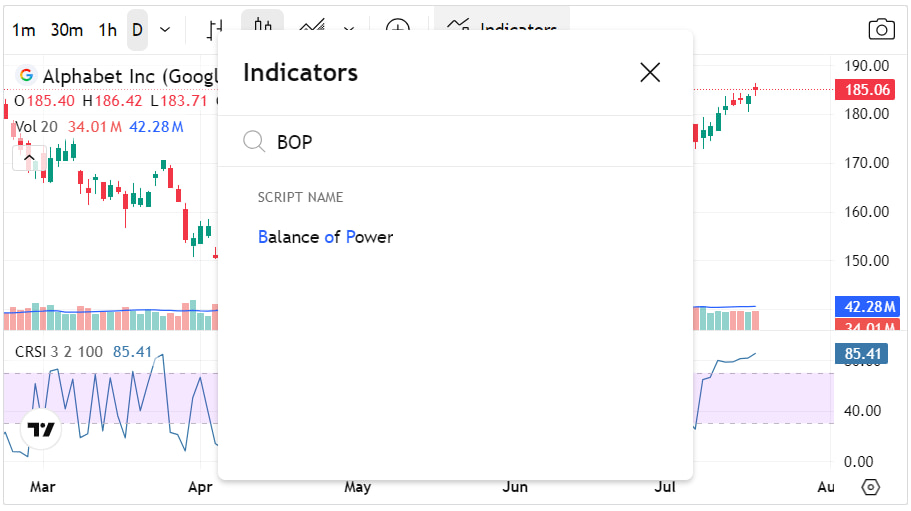Image resolution: width=911 pixels, height=511 pixels.
Task: Switch to 1m interval
Action: point(23,30)
